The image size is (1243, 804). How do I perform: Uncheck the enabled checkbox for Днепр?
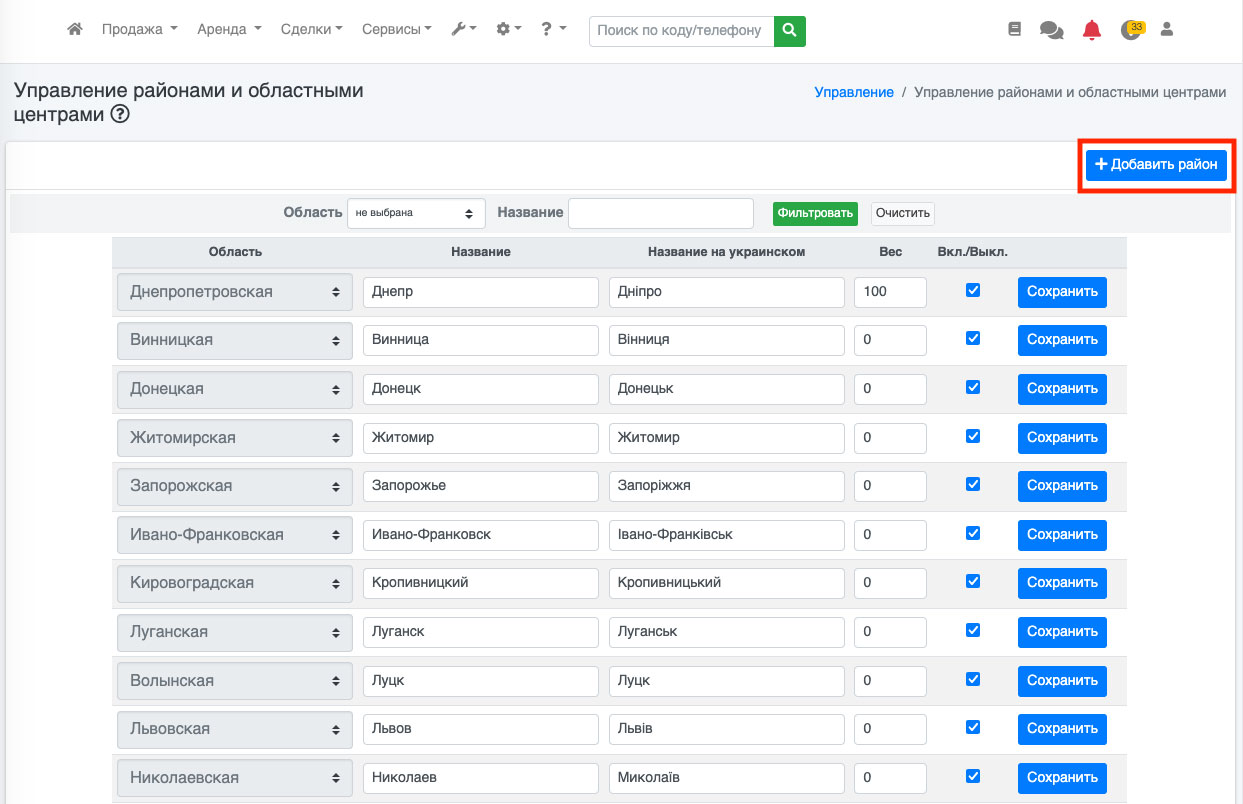click(x=972, y=290)
